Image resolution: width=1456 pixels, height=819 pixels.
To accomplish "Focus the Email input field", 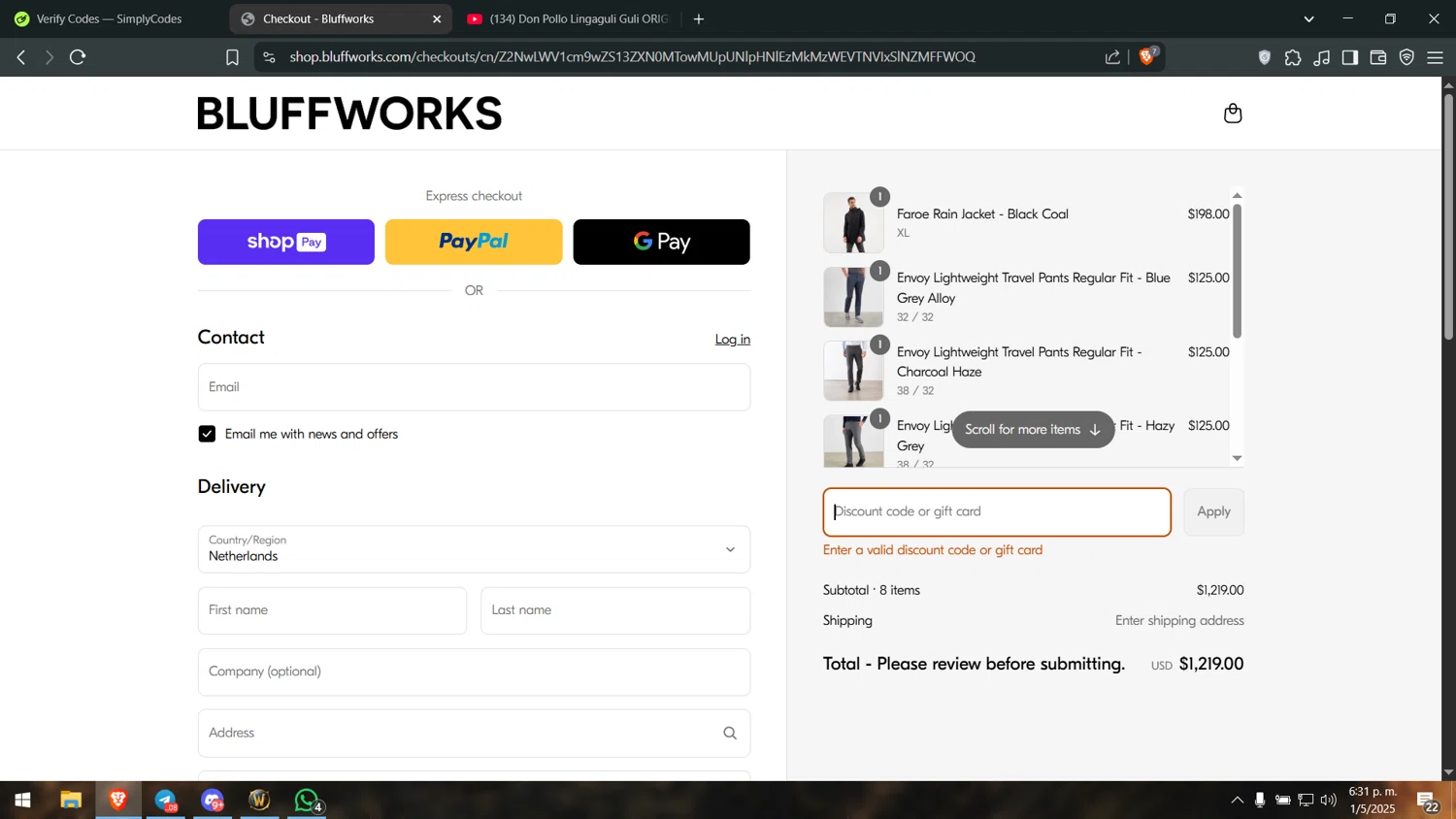I will (x=474, y=387).
